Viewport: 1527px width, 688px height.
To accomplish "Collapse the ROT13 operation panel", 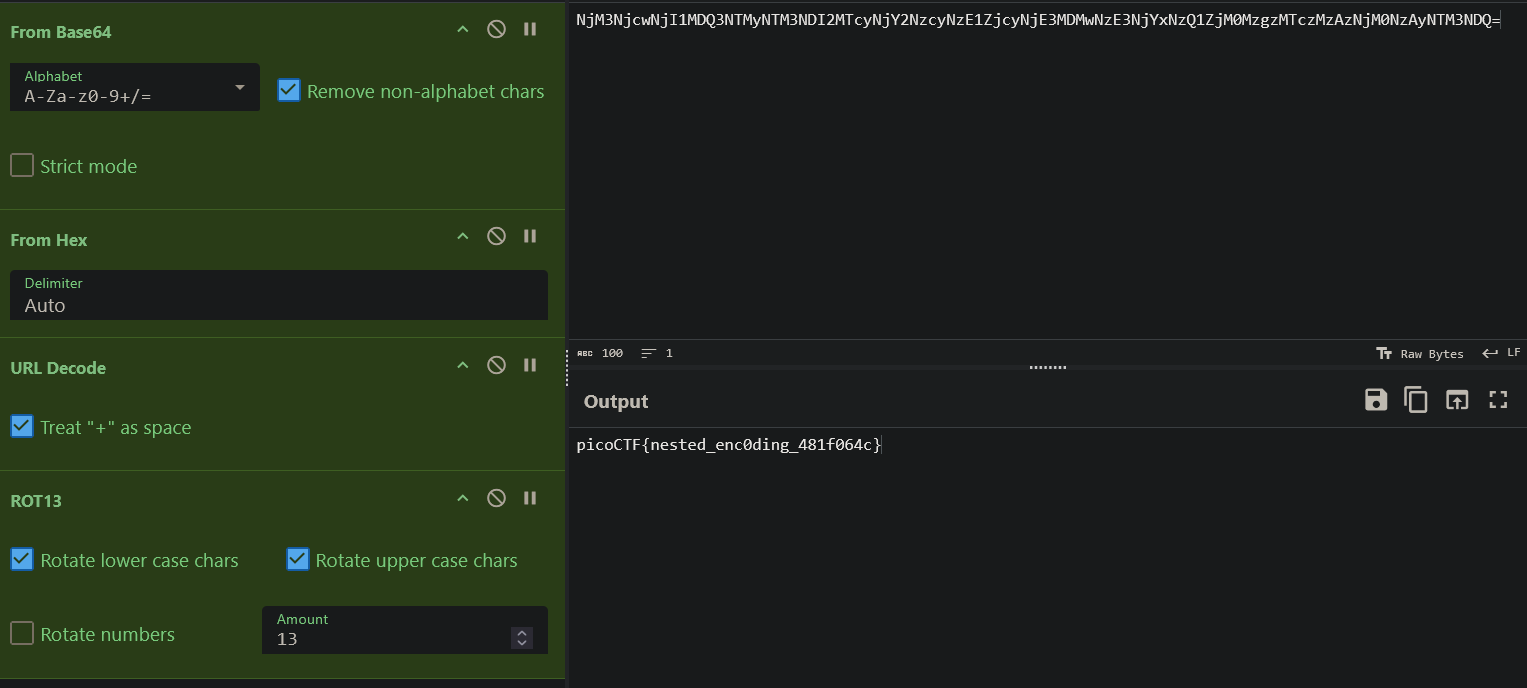I will click(462, 498).
